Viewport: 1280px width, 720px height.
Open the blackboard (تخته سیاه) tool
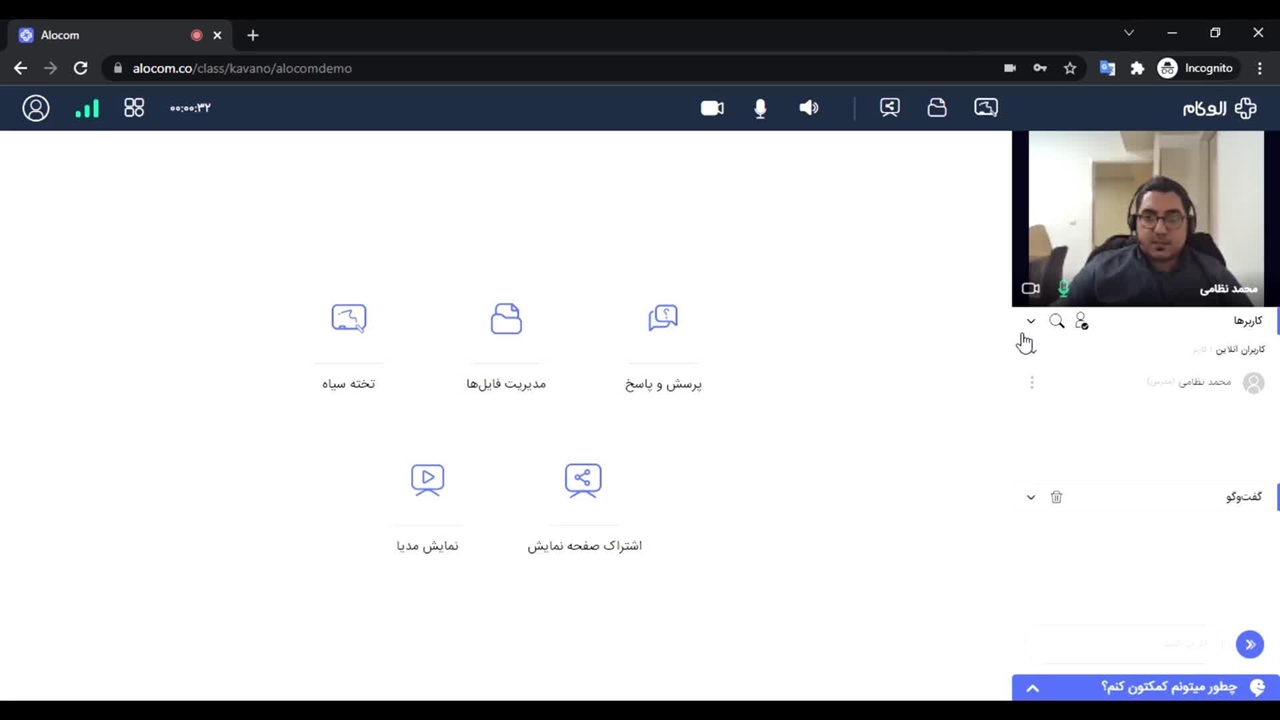348,319
